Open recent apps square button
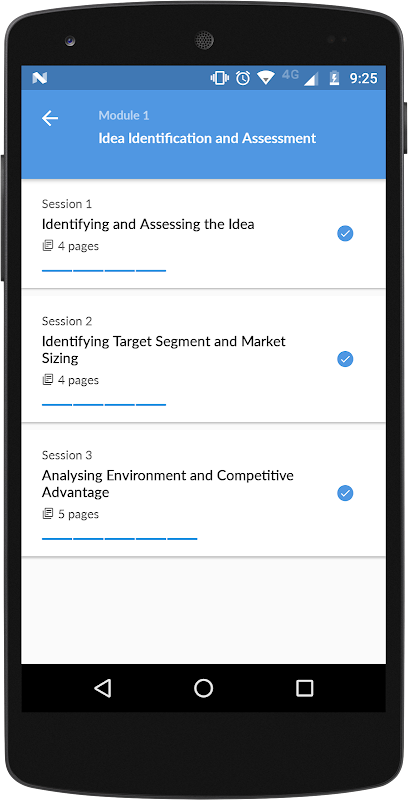Viewport: 408px width, 800px height. pyautogui.click(x=304, y=688)
